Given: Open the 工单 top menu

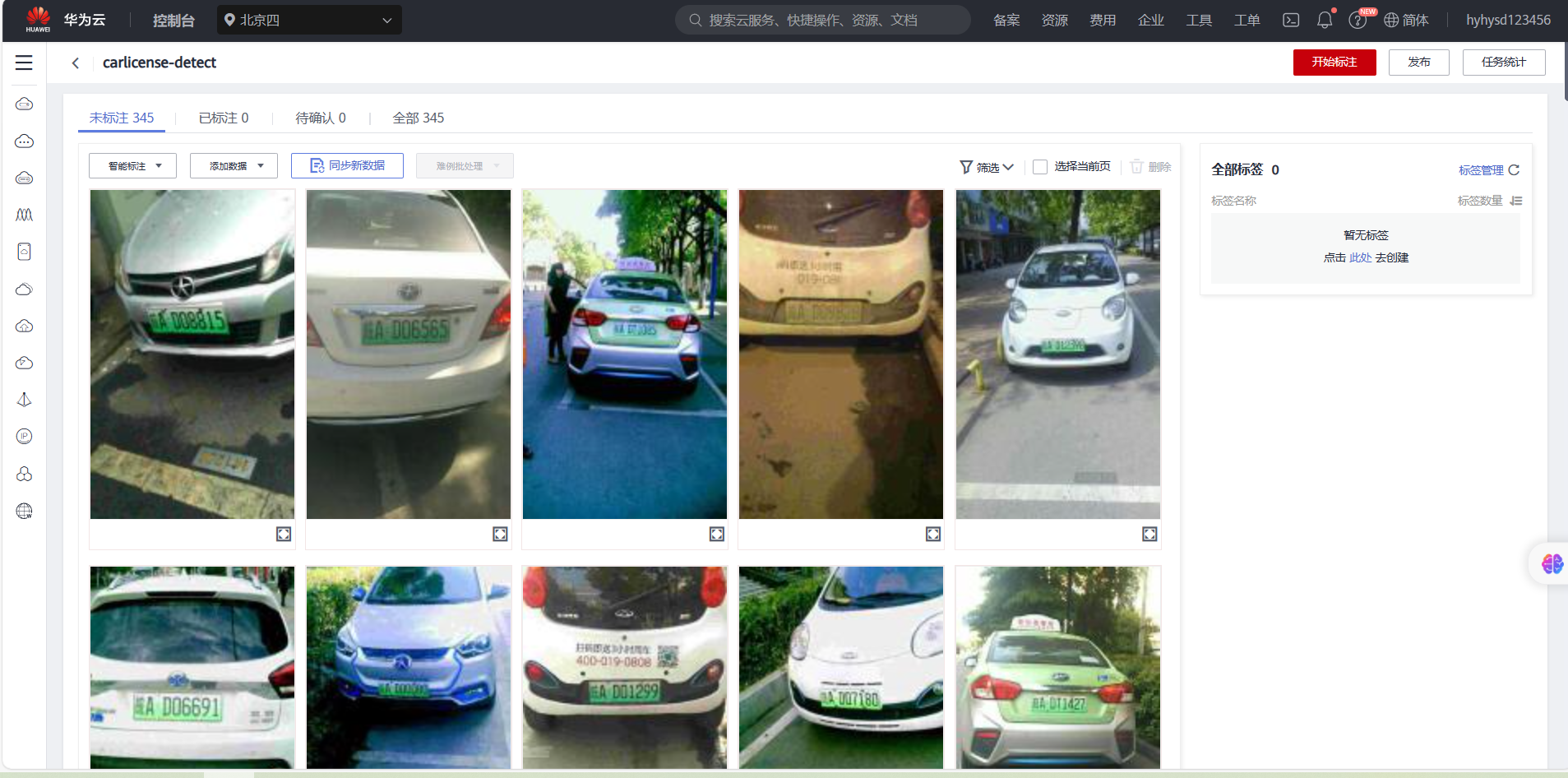Looking at the screenshot, I should 1247,20.
